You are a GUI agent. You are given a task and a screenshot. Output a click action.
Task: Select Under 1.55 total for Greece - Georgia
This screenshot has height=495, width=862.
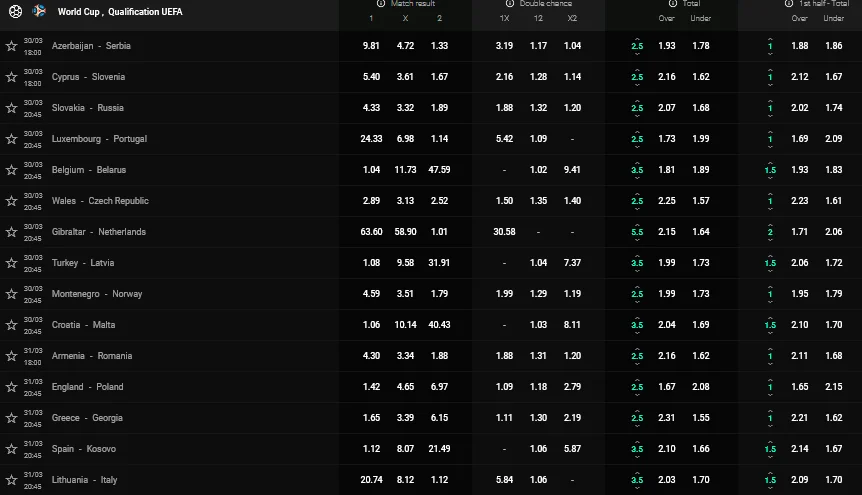[x=700, y=418]
